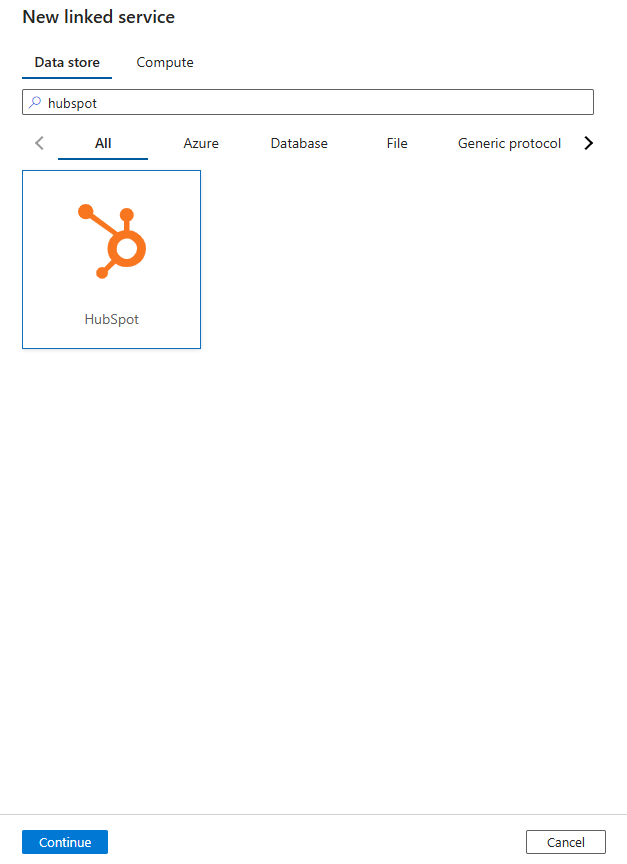The image size is (627, 864).
Task: Filter by the Azure category
Action: (x=201, y=143)
